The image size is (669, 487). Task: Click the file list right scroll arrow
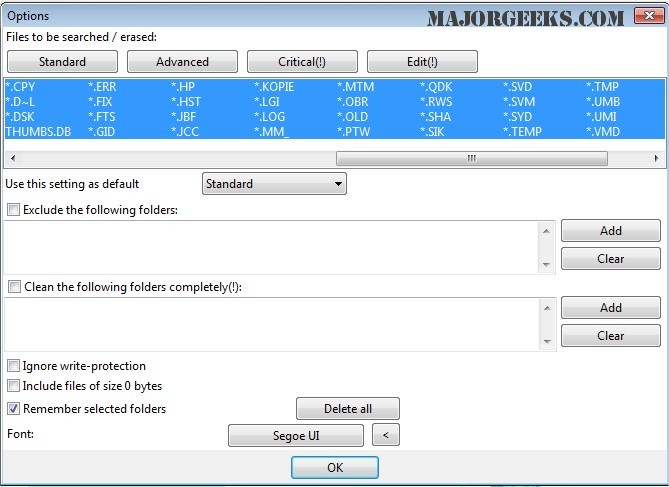click(x=656, y=158)
